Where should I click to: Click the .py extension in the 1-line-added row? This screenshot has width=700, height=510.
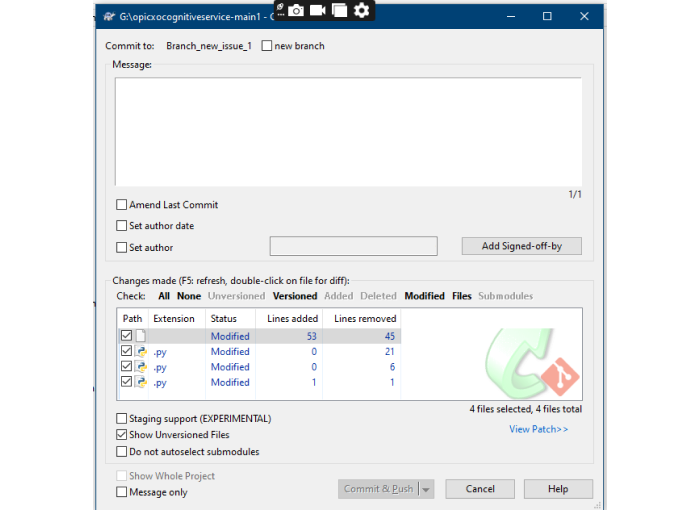(x=160, y=383)
